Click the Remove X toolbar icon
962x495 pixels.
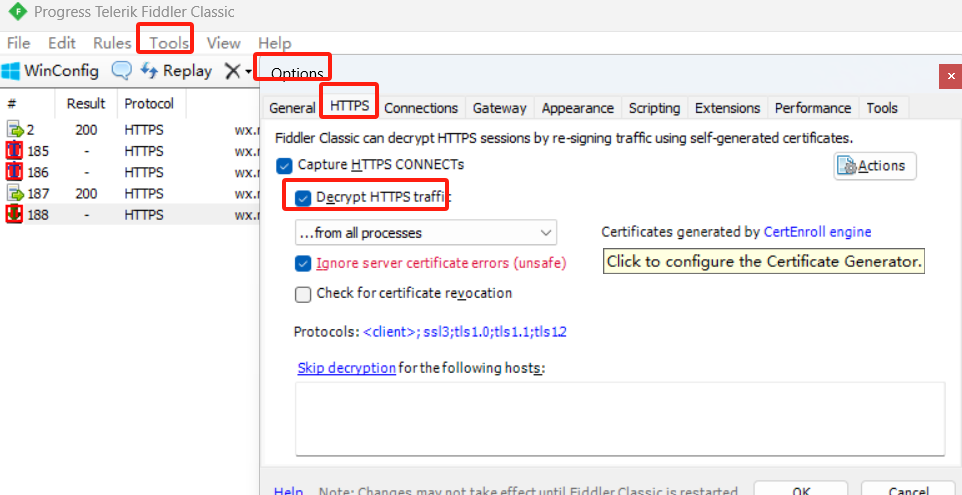[233, 71]
